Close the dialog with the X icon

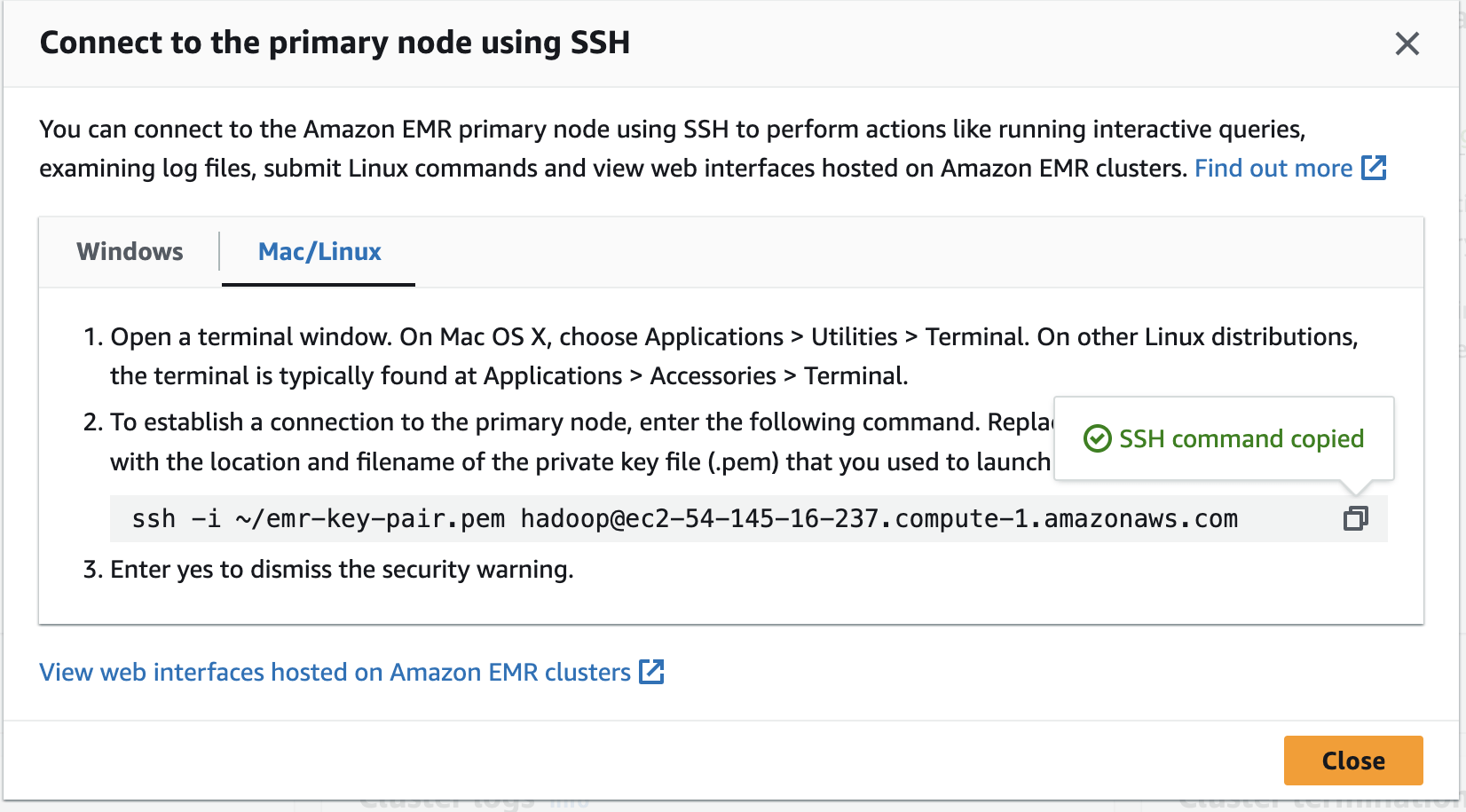click(x=1407, y=43)
